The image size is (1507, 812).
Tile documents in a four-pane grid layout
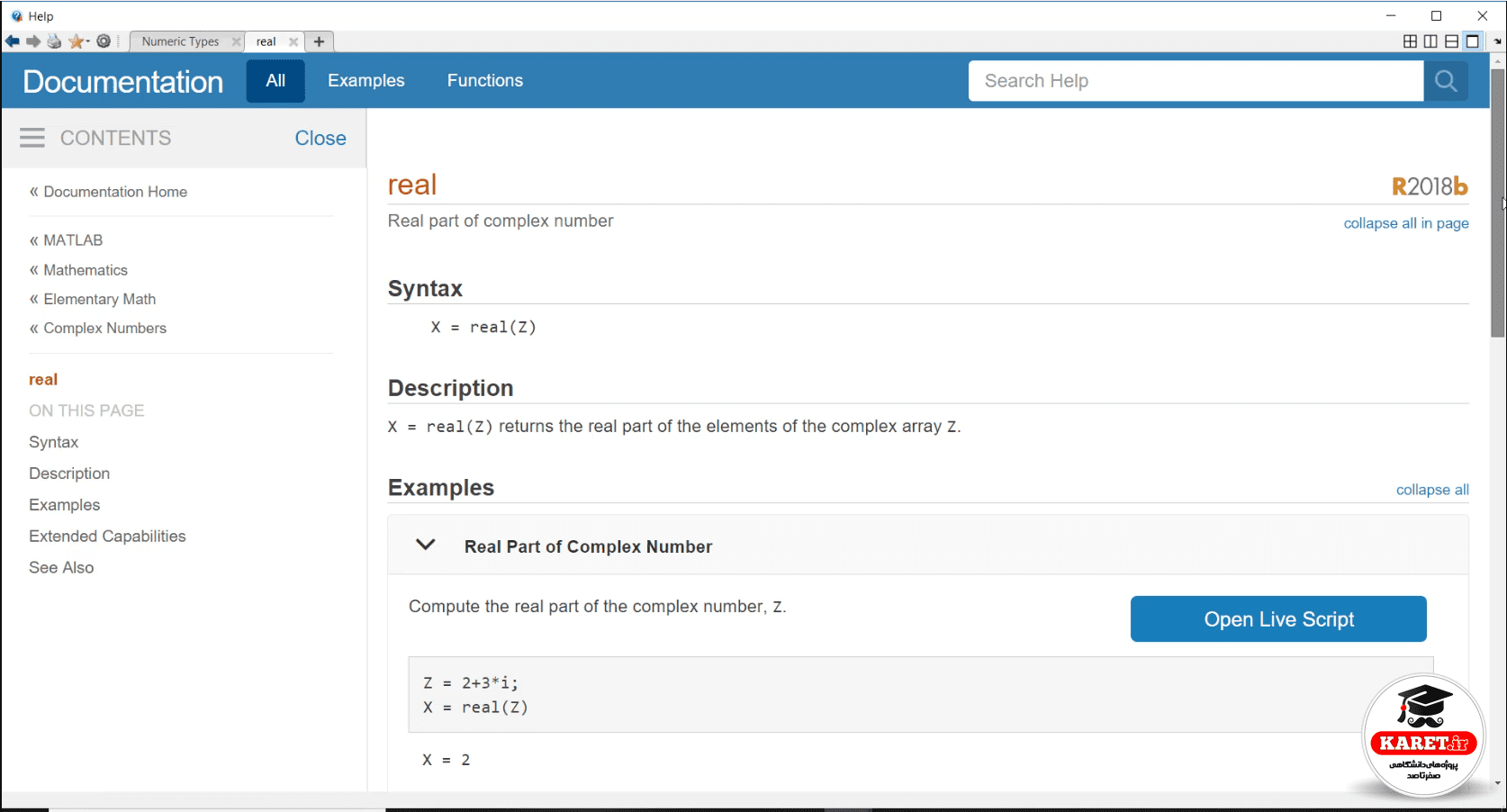click(x=1410, y=41)
